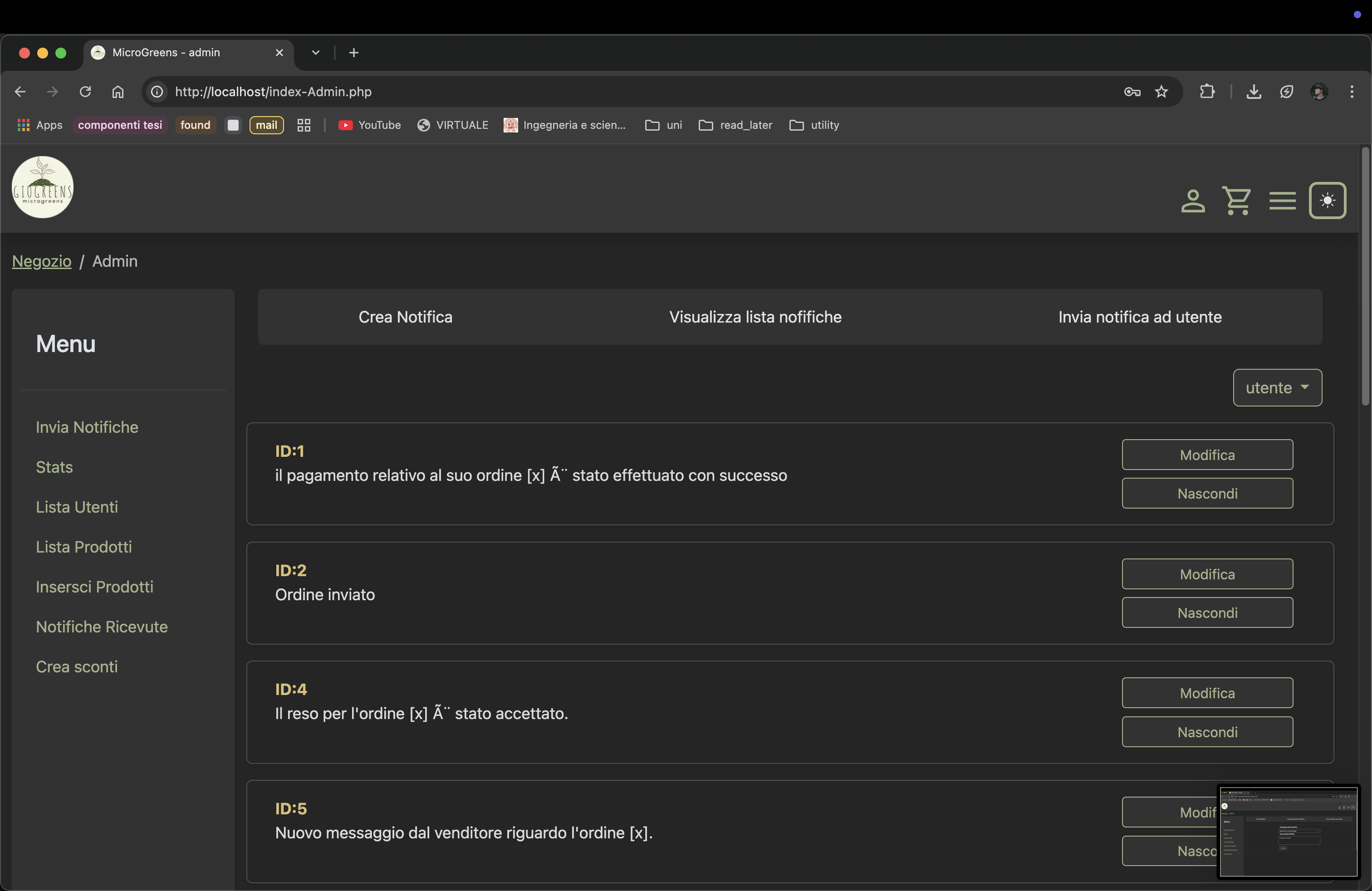Image resolution: width=1372 pixels, height=891 pixels.
Task: Expand the utente dropdown
Action: (1277, 388)
